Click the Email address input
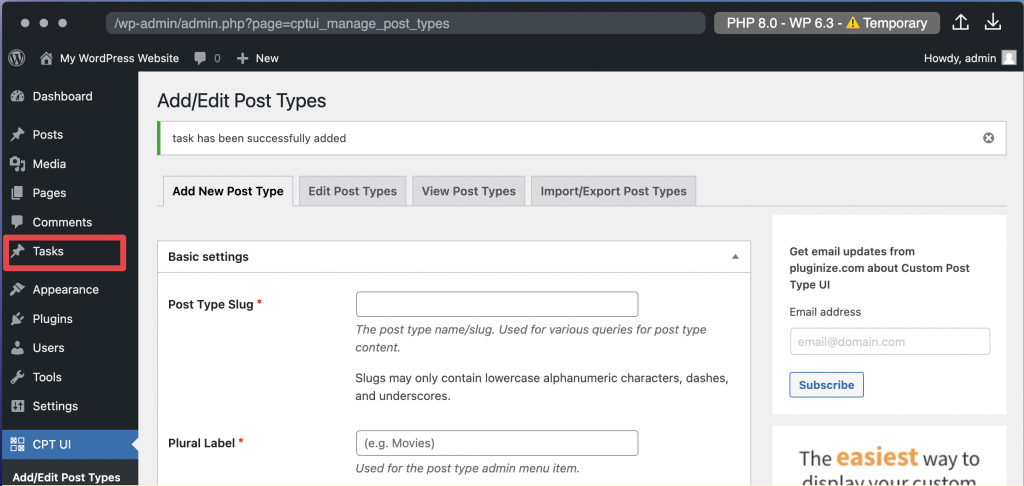 click(889, 341)
